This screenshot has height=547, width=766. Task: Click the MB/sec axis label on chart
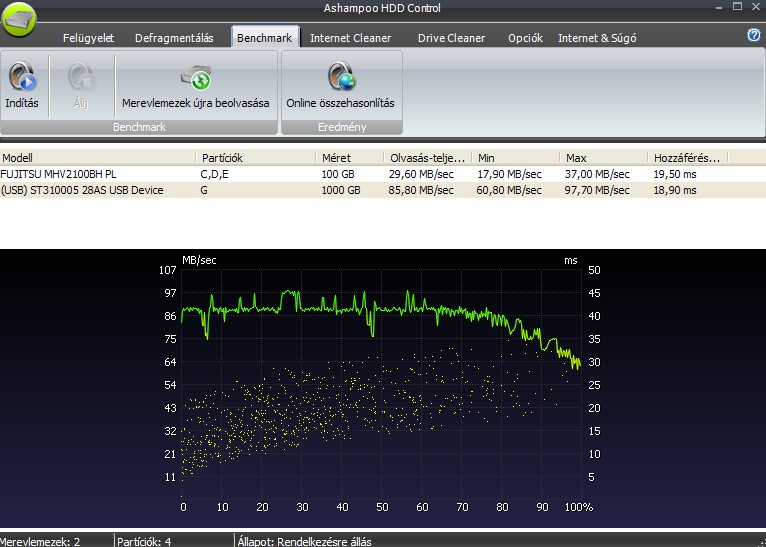199,260
